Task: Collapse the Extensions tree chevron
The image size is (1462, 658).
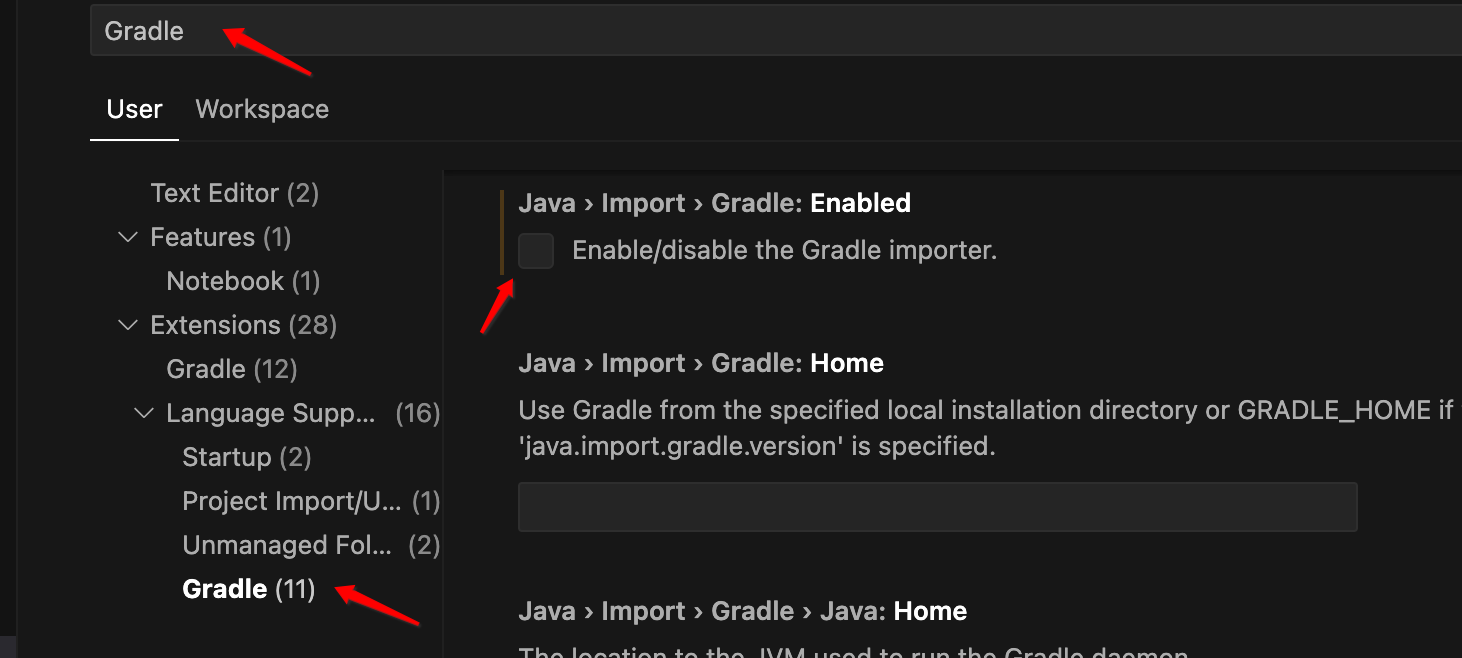Action: click(128, 325)
